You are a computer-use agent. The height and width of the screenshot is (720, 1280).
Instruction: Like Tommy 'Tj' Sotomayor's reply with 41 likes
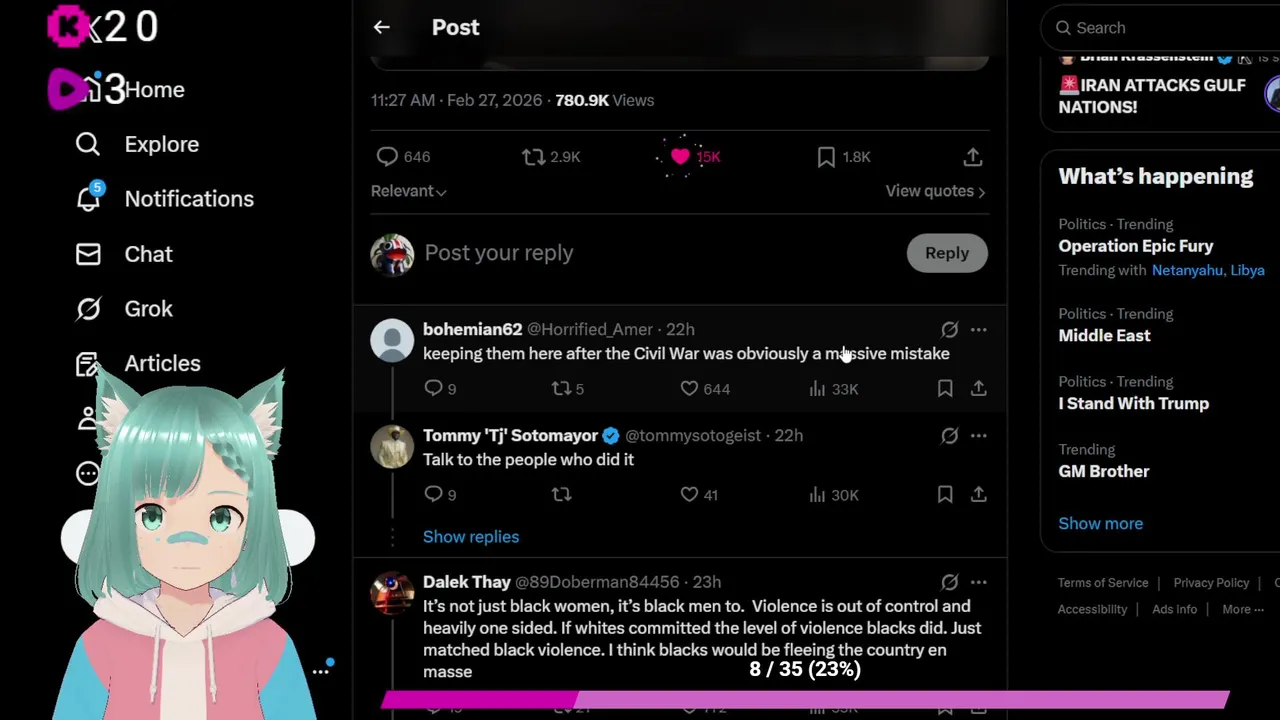699,494
